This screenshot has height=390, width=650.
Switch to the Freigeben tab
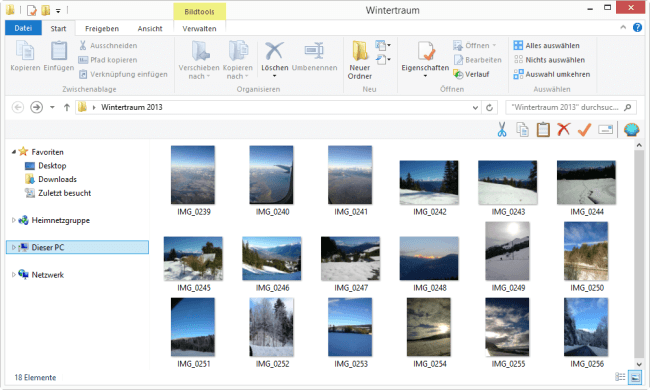102,28
